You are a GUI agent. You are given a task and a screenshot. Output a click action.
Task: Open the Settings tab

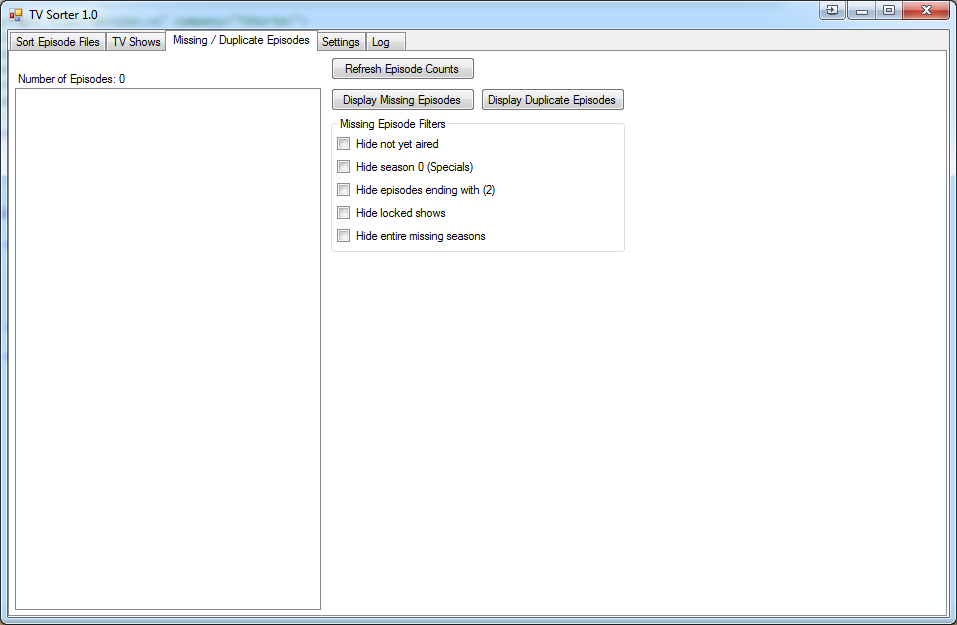click(x=340, y=42)
